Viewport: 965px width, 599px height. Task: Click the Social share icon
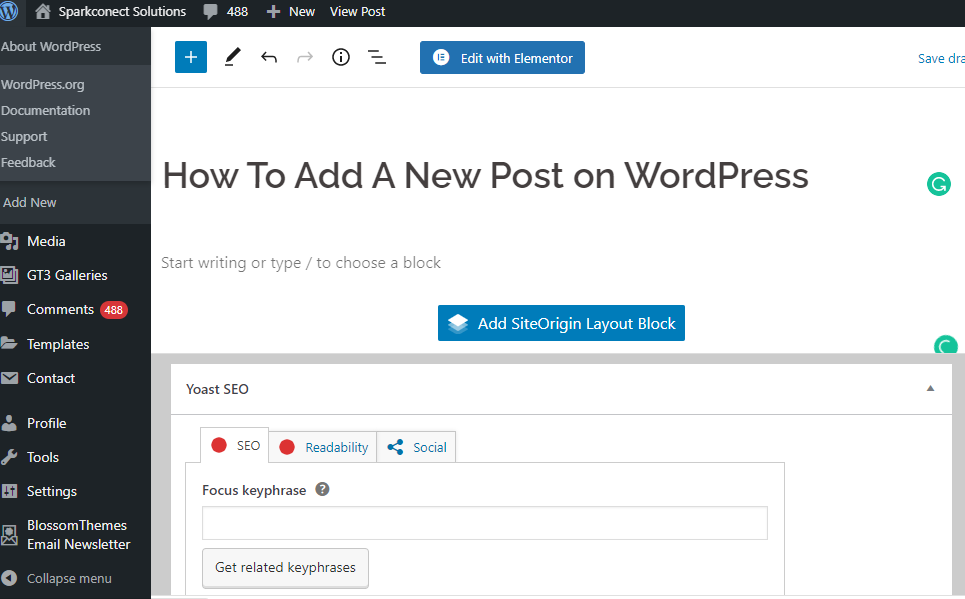[395, 447]
